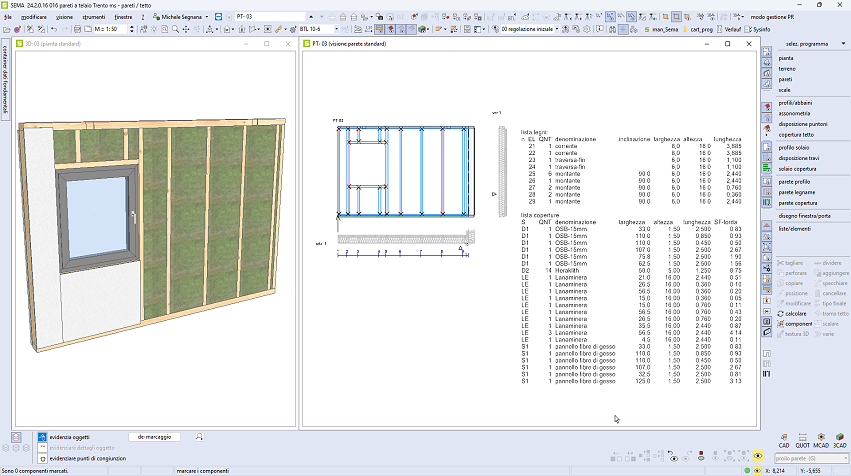Viewport: 851px width, 476px height.
Task: Click the parete legname button
Action: (x=798, y=192)
